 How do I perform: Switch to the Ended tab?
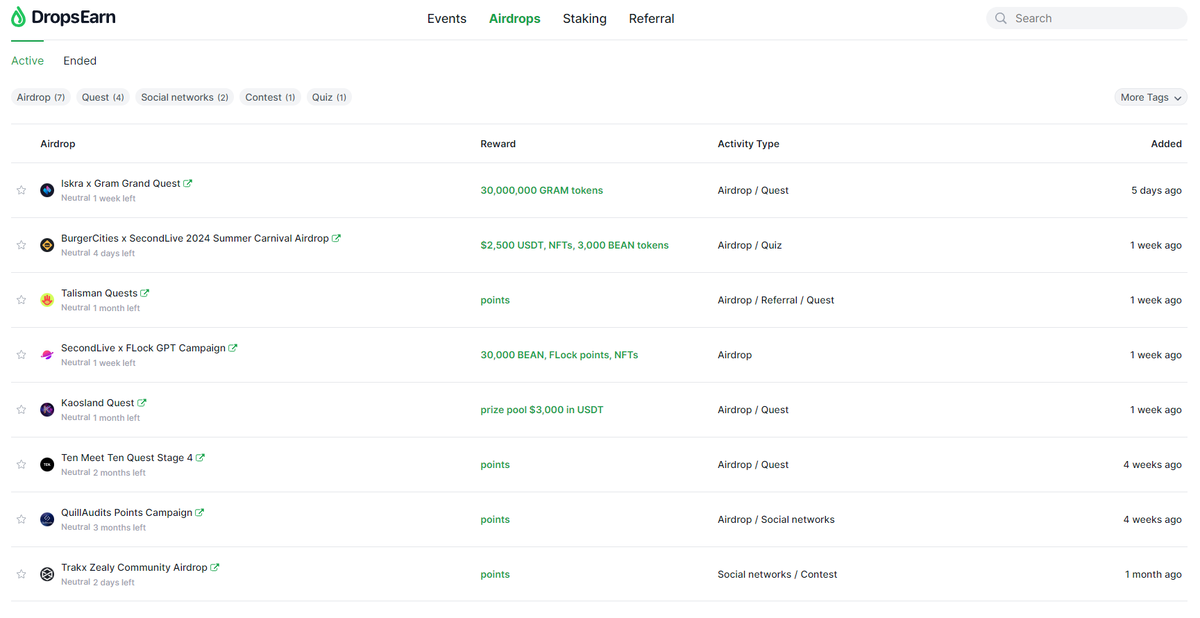[80, 61]
